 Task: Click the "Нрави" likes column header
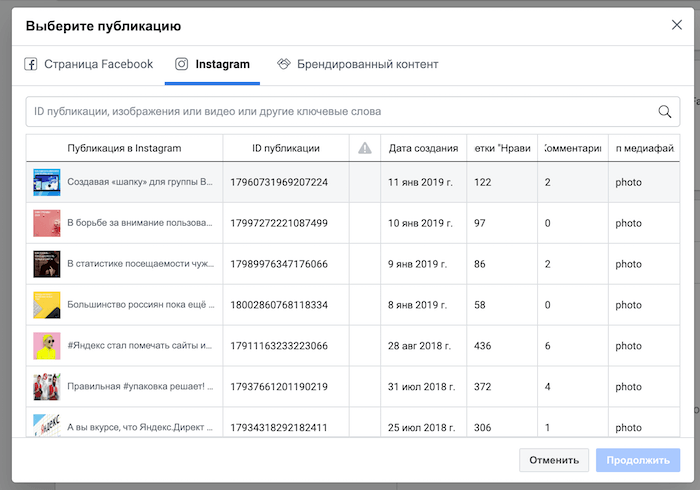click(502, 148)
